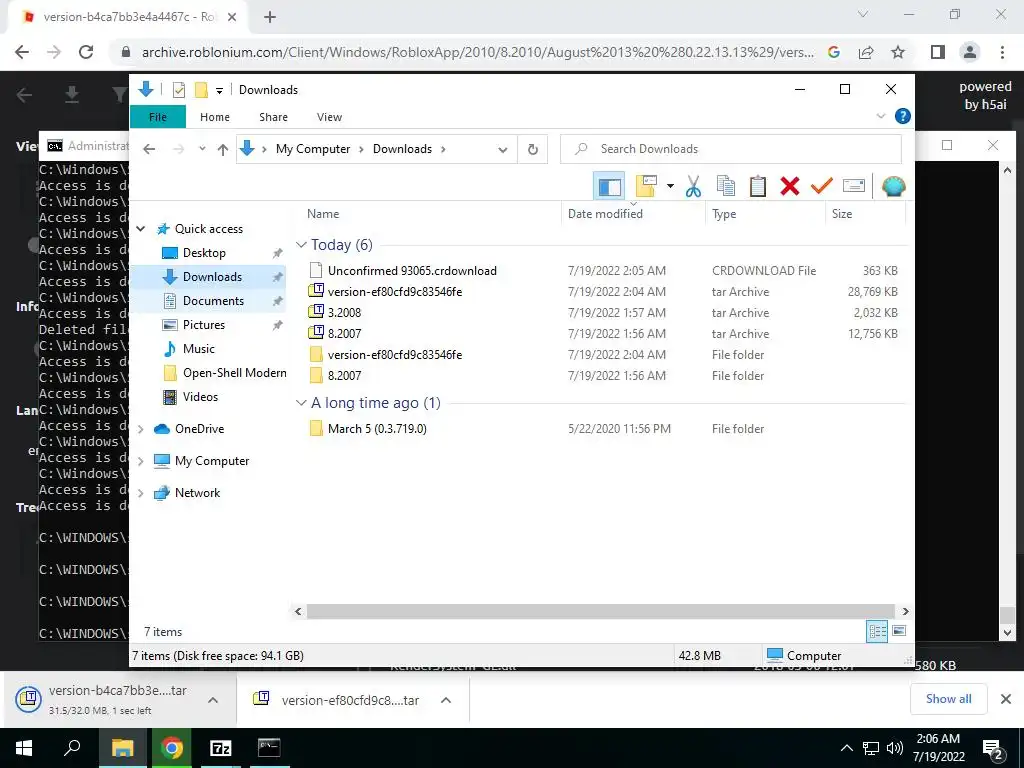This screenshot has height=768, width=1024.
Task: Select Videos in navigation pane
Action: point(200,397)
